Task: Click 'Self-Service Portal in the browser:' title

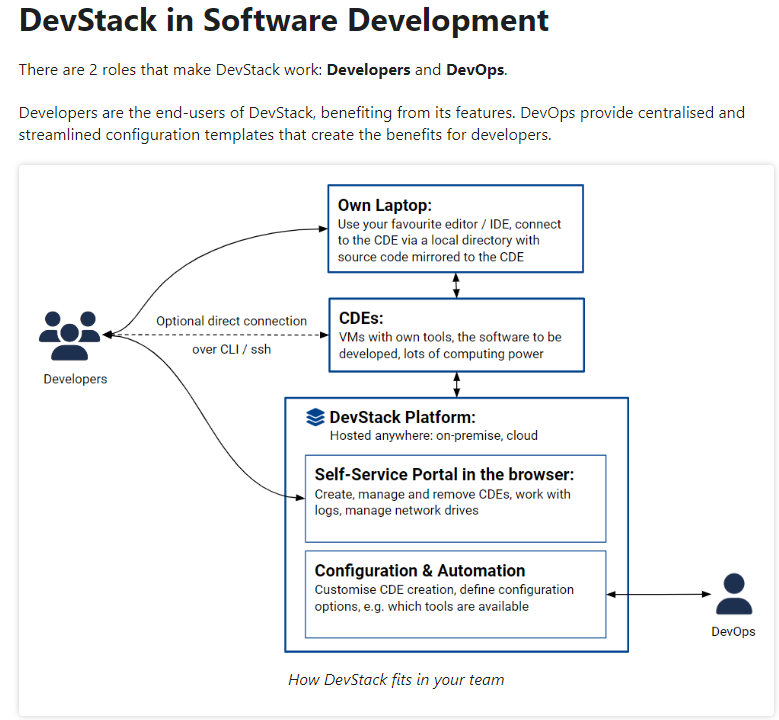Action: (x=444, y=475)
